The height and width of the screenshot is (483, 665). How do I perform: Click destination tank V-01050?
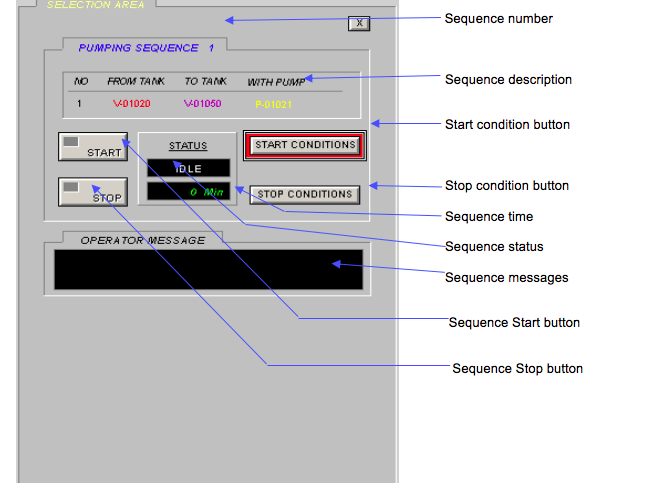[x=202, y=102]
